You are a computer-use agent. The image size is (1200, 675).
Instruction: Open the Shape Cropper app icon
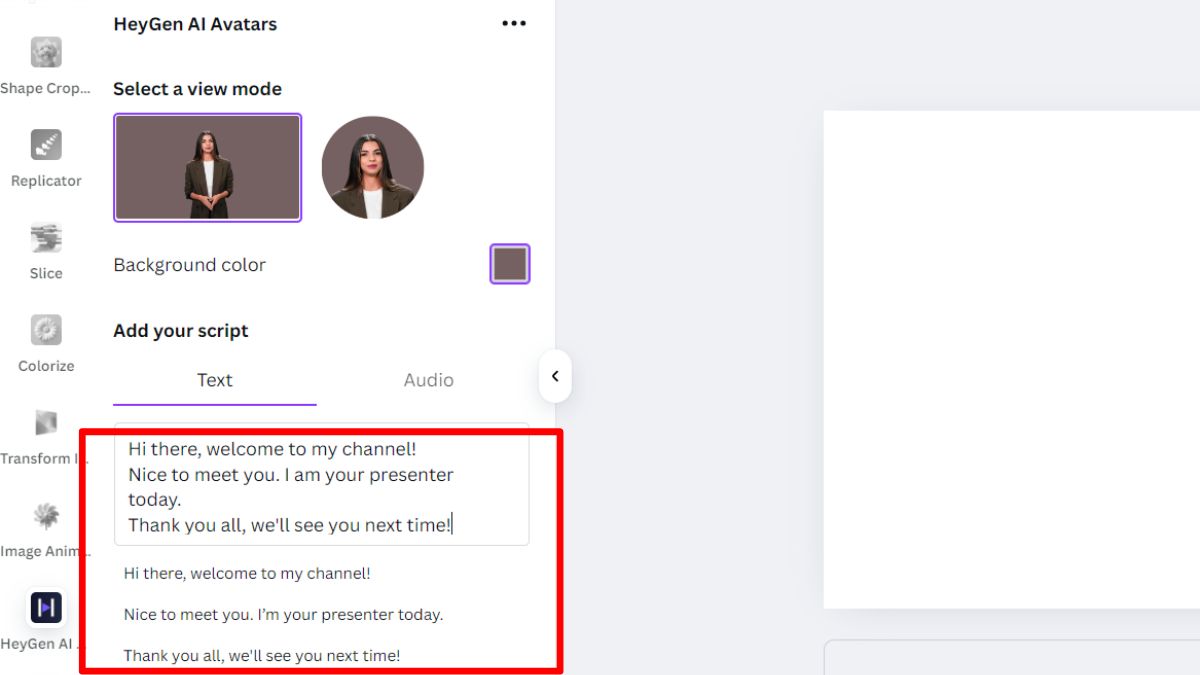pyautogui.click(x=46, y=52)
